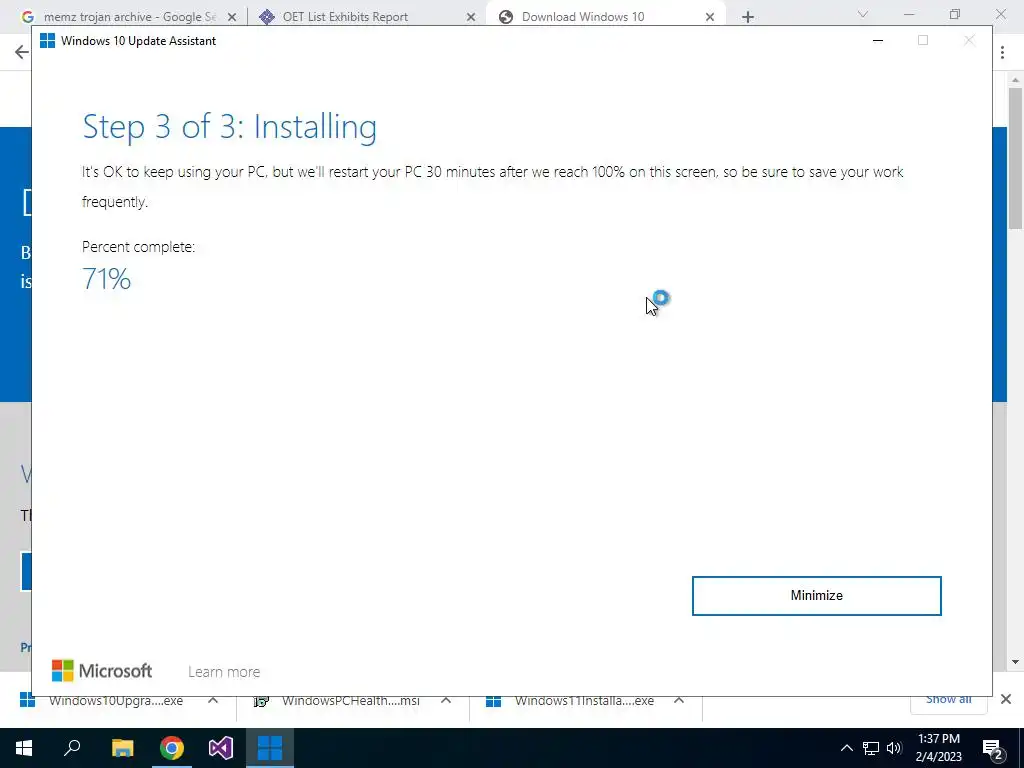
Task: Switch to the OET List Exhibits Report tab
Action: coord(345,17)
